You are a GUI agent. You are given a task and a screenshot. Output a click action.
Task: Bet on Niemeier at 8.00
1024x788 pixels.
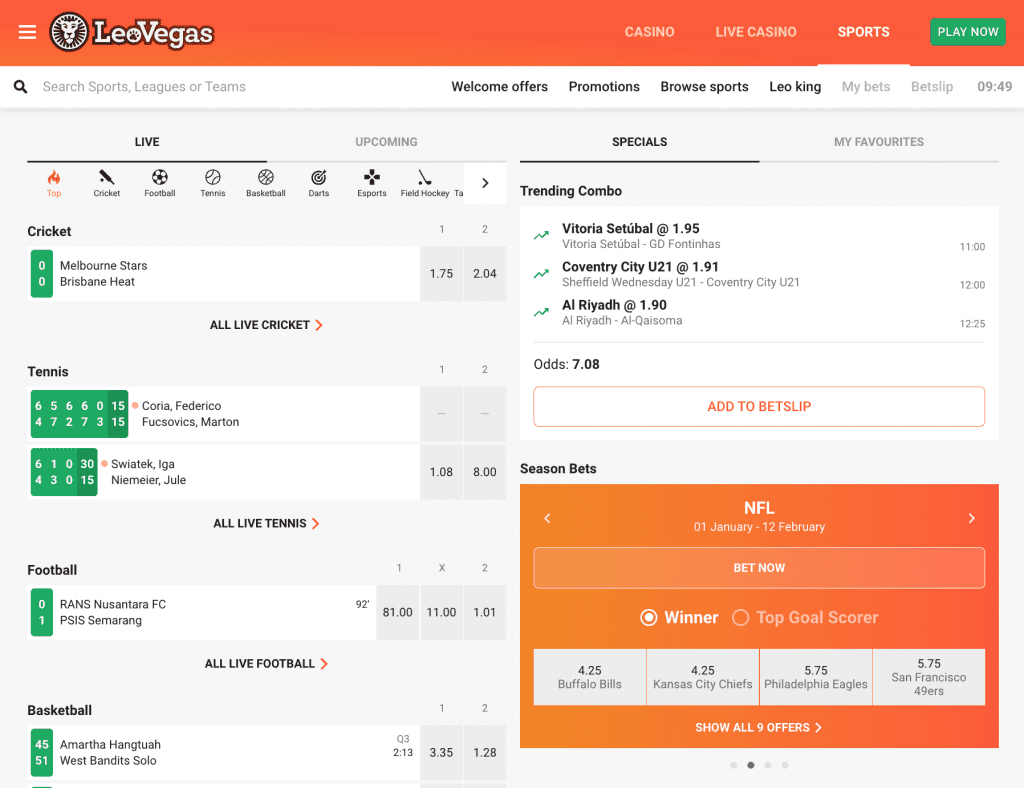(x=485, y=472)
